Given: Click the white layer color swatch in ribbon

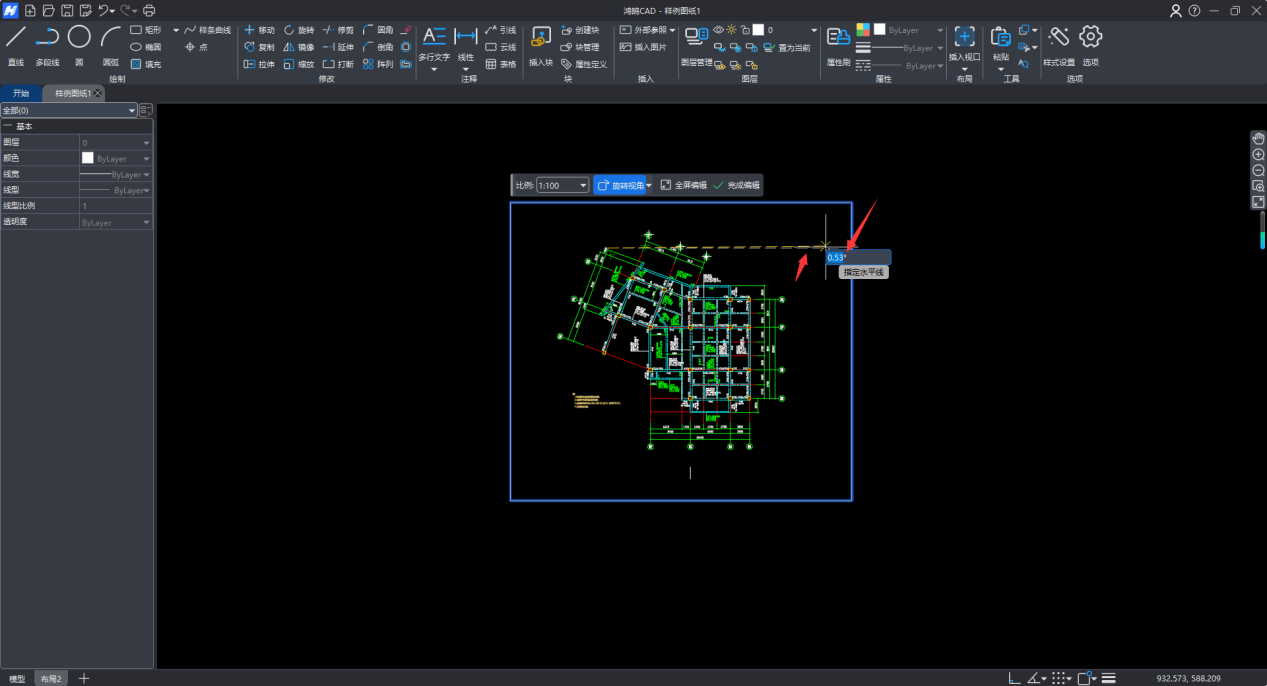Looking at the screenshot, I should tap(758, 30).
